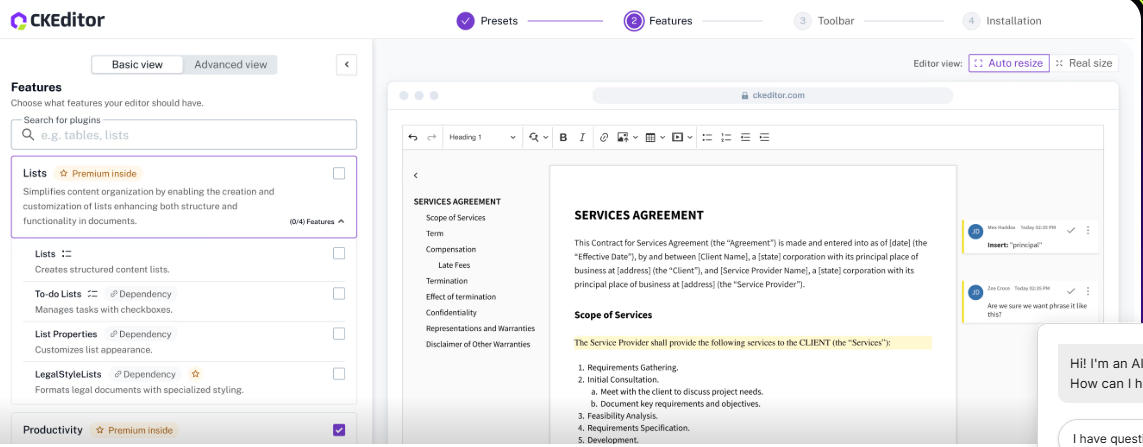Click the insert table icon
1143x447 pixels.
[653, 137]
